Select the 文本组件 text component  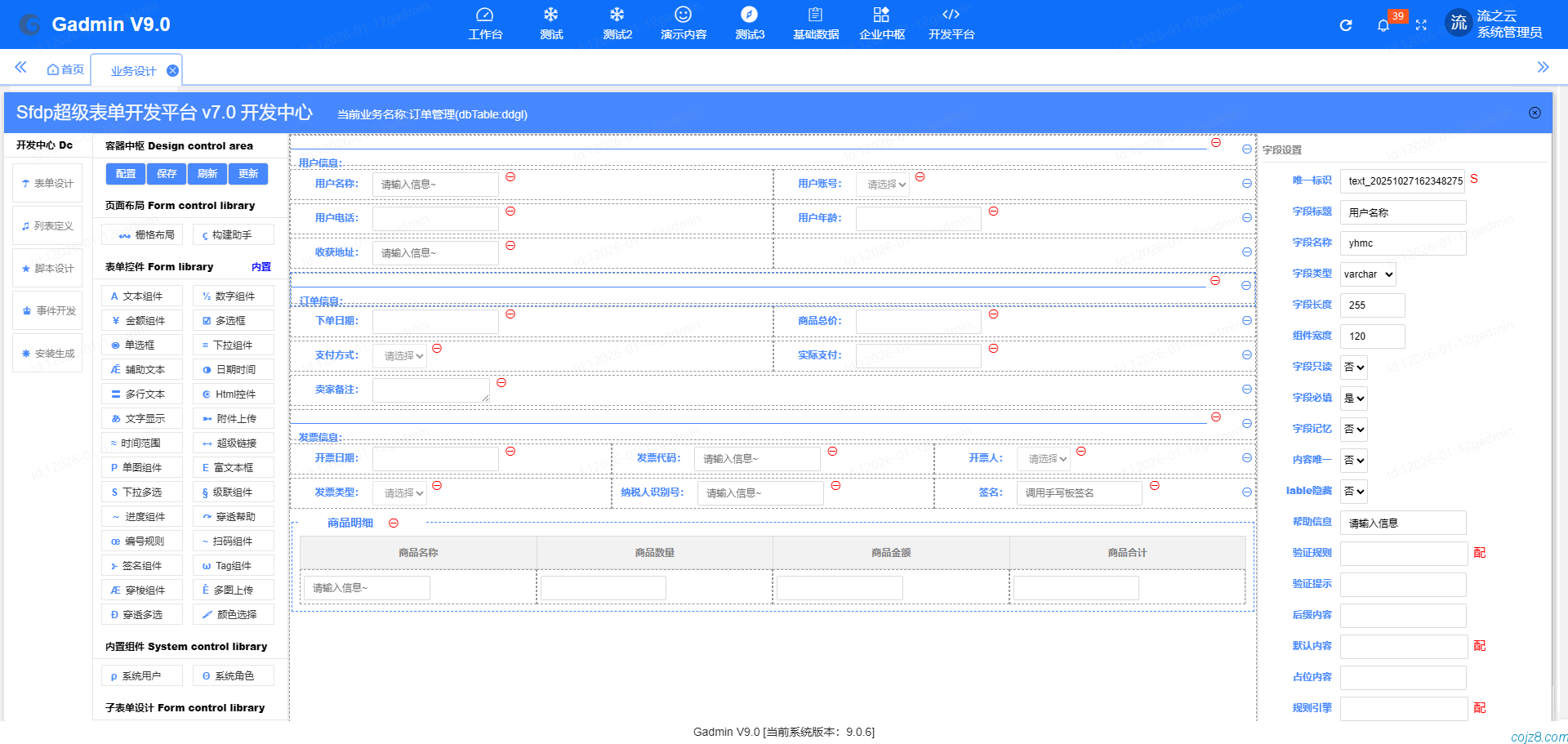[141, 295]
